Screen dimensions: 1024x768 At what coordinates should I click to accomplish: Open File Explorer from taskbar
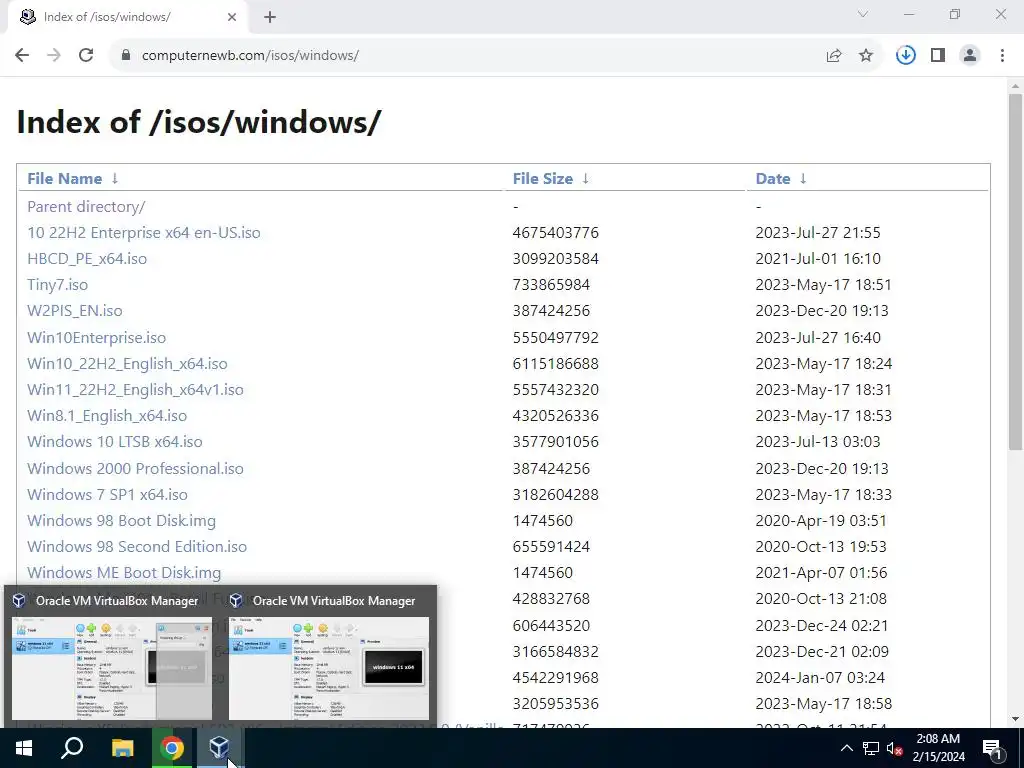click(x=122, y=748)
